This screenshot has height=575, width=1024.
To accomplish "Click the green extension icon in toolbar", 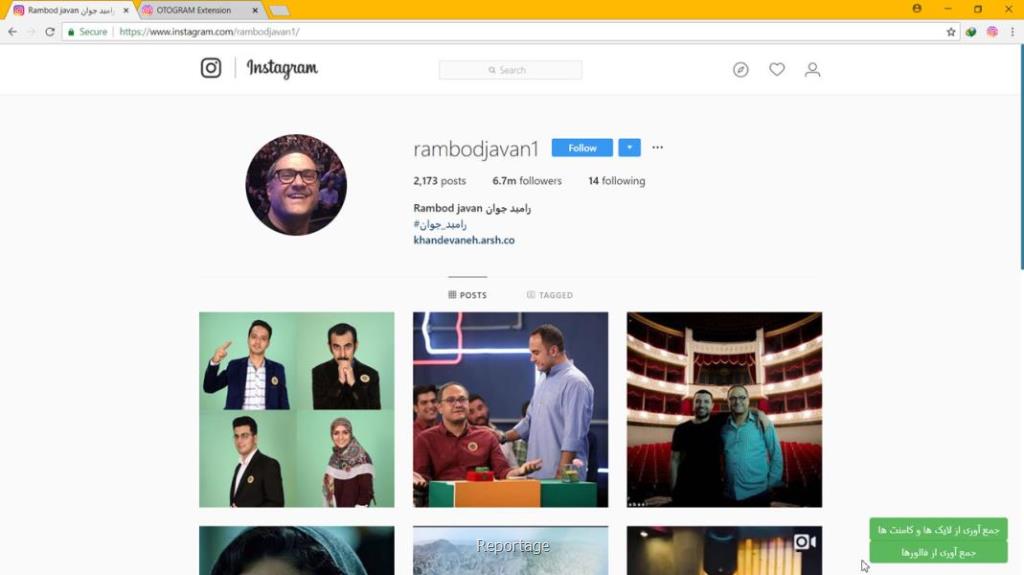I will click(x=971, y=31).
